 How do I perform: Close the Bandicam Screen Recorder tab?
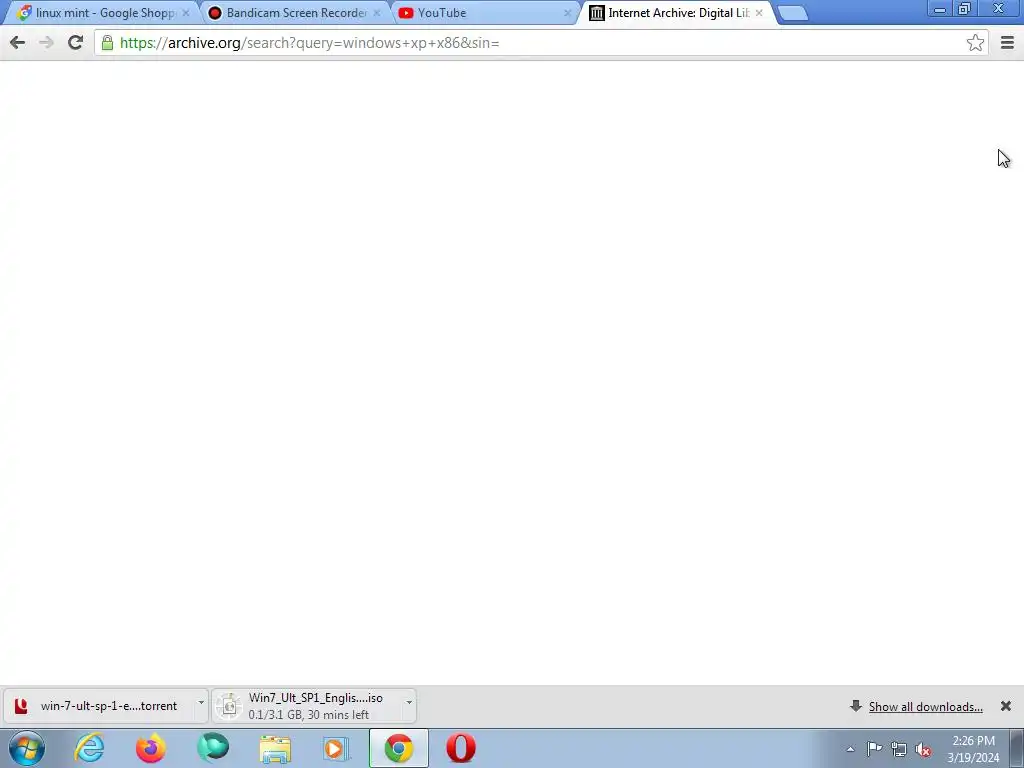(x=377, y=13)
